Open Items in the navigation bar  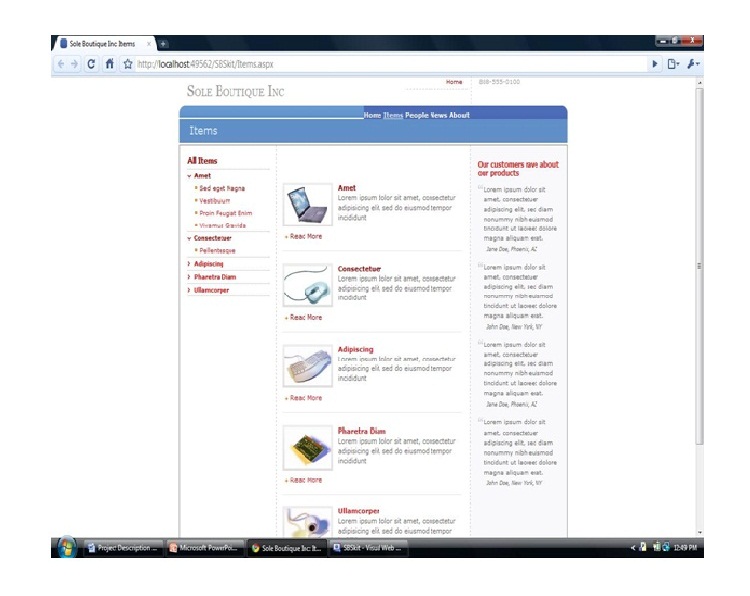[393, 115]
